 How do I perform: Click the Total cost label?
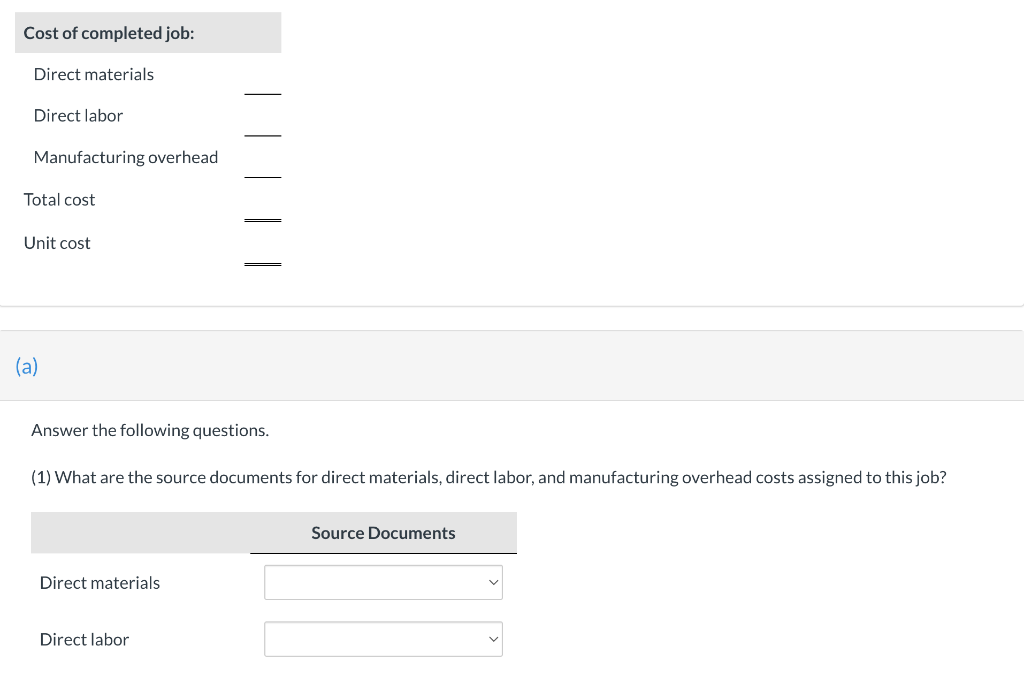click(59, 199)
